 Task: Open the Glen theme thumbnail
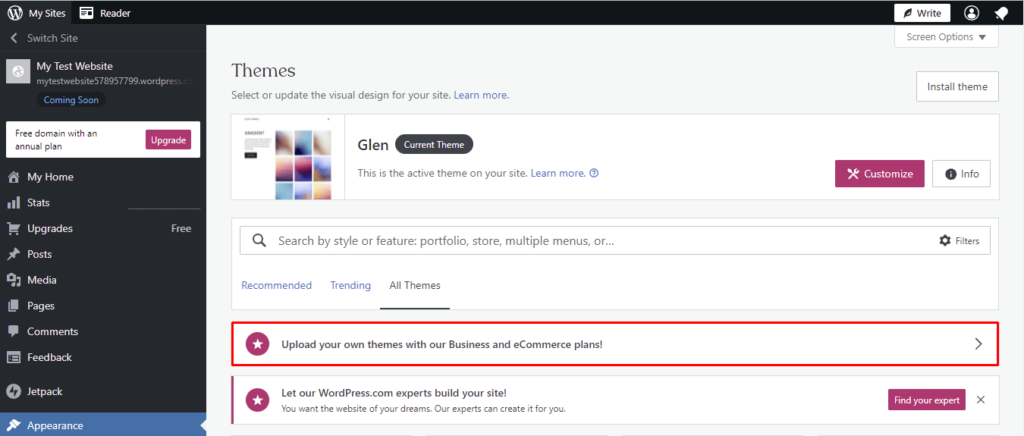(287, 157)
